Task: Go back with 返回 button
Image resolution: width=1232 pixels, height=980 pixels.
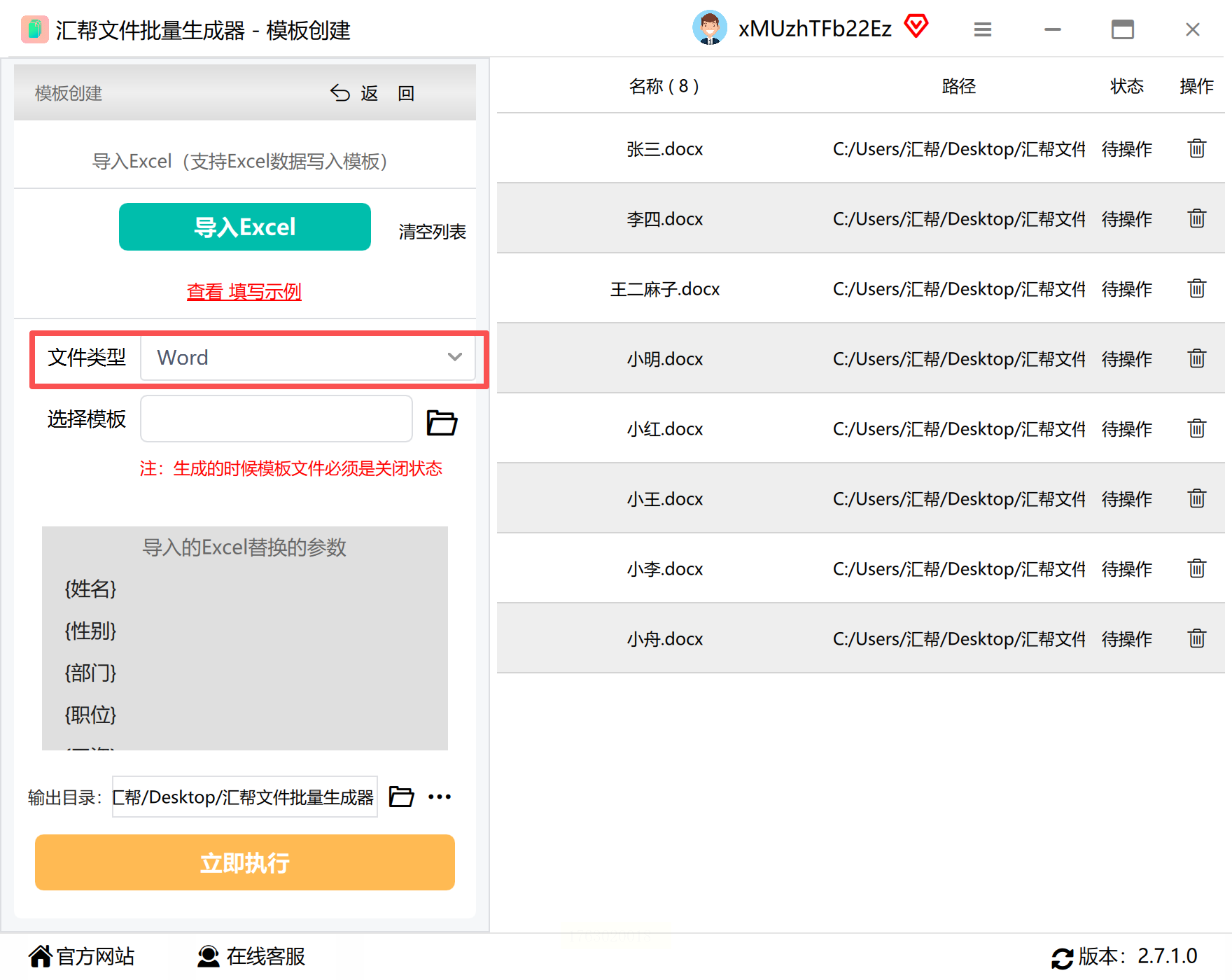Action: (x=372, y=93)
